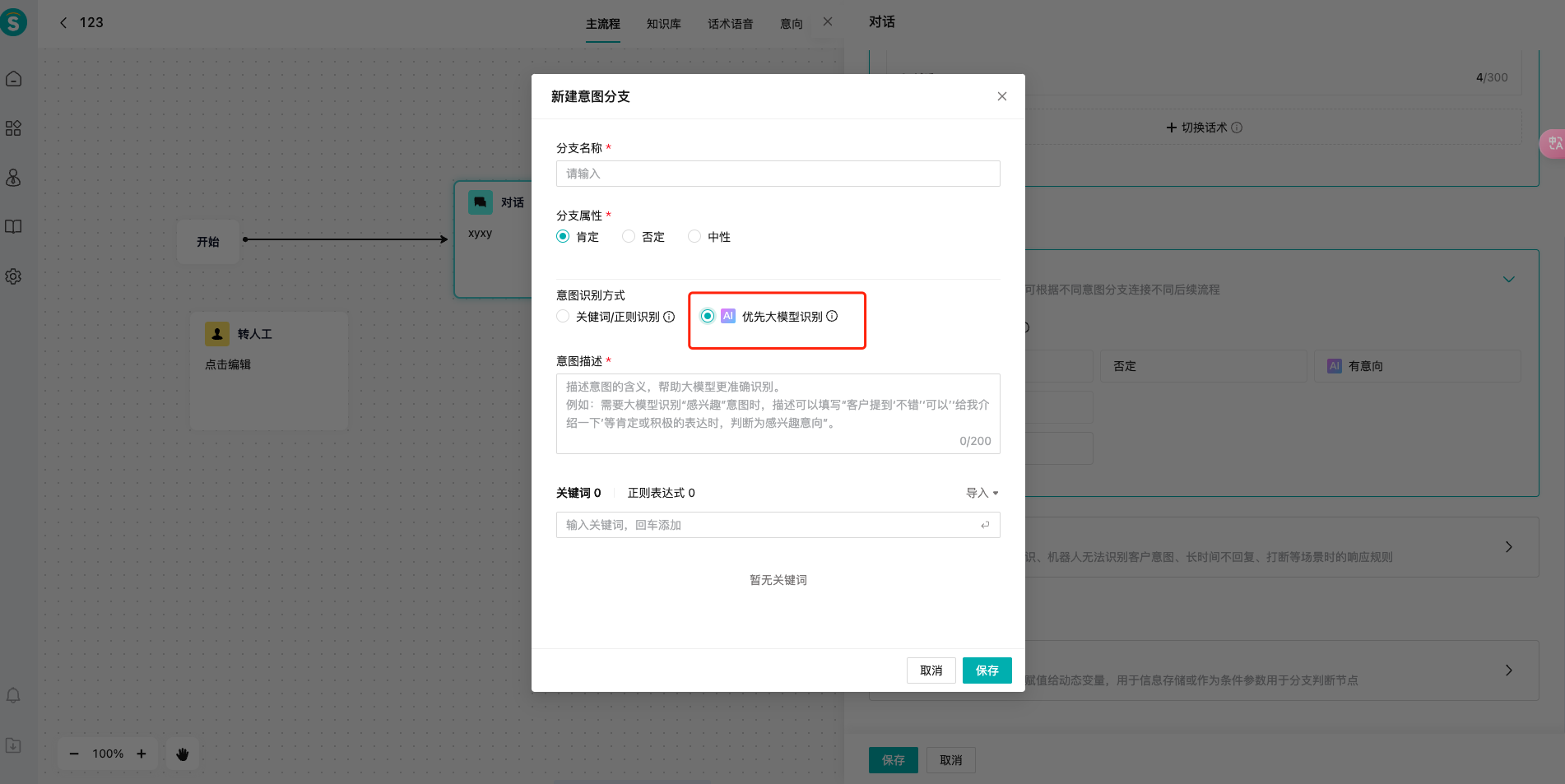Screen dimensions: 1565x784
Task: Click the AI badge beside 优先大模型识别
Action: 728,316
